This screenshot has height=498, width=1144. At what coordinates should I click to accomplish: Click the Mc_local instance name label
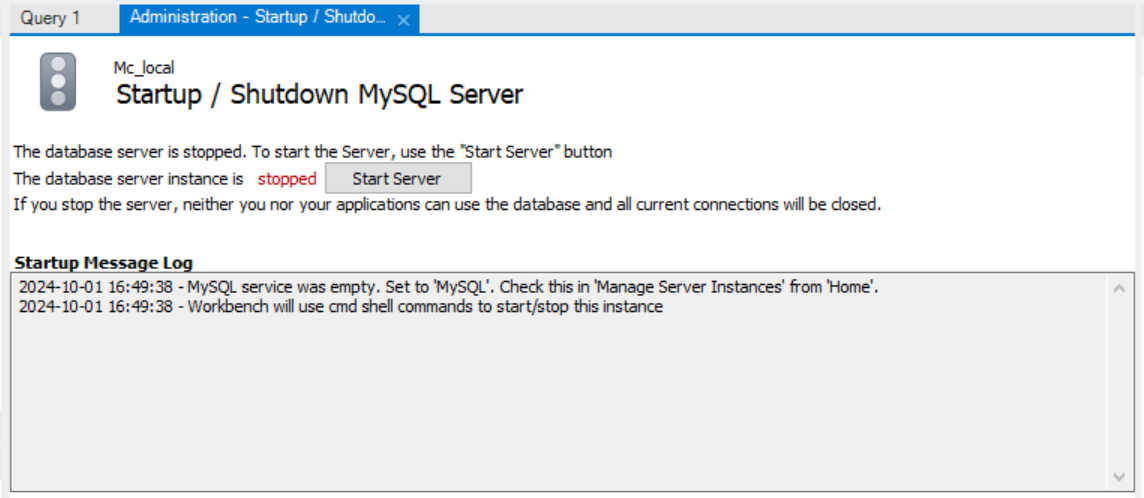[144, 68]
